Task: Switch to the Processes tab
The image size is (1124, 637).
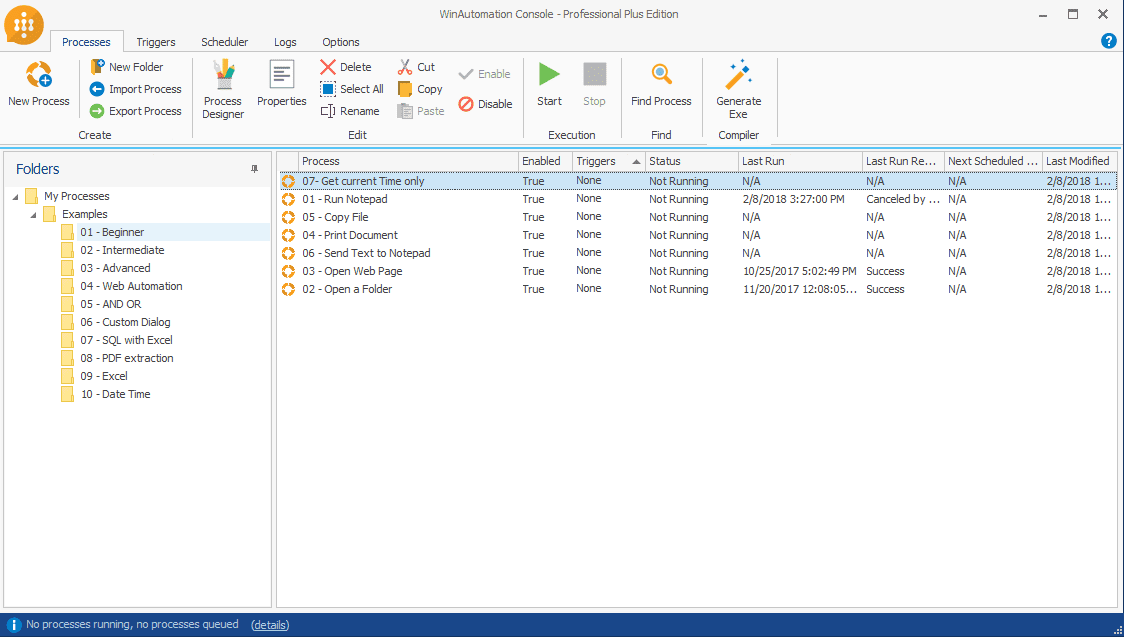Action: 86,42
